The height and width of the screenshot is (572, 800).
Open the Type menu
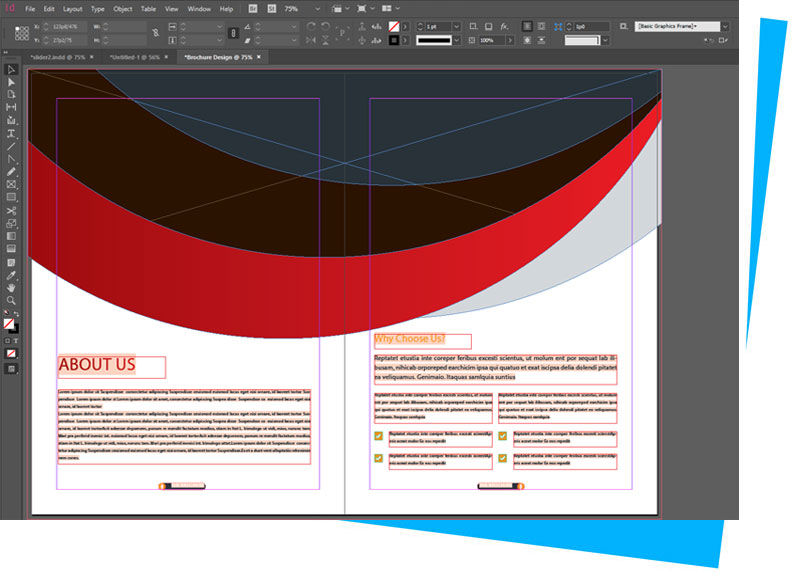[x=97, y=9]
